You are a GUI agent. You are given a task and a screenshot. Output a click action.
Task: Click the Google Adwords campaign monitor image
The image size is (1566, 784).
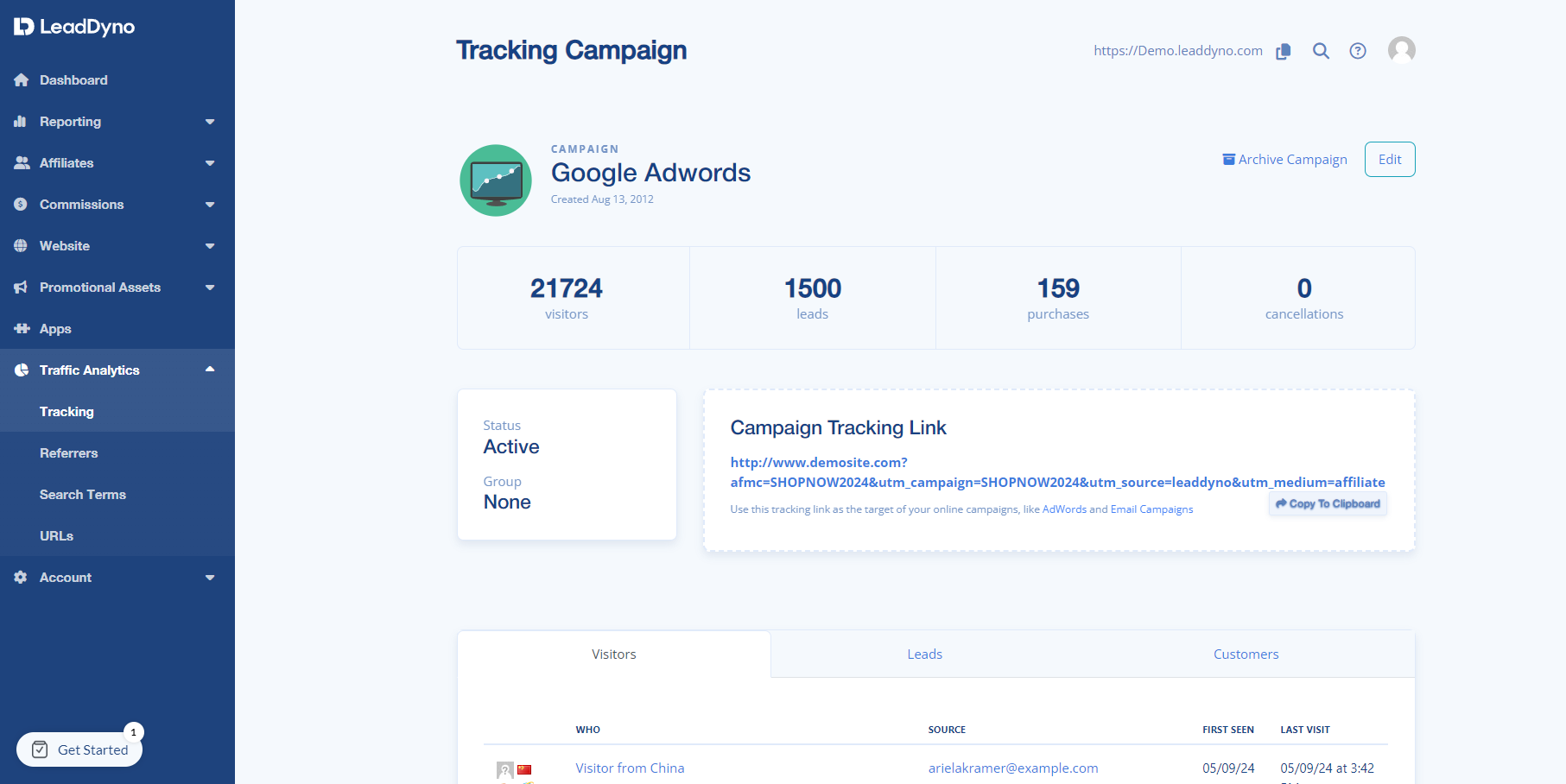(496, 180)
